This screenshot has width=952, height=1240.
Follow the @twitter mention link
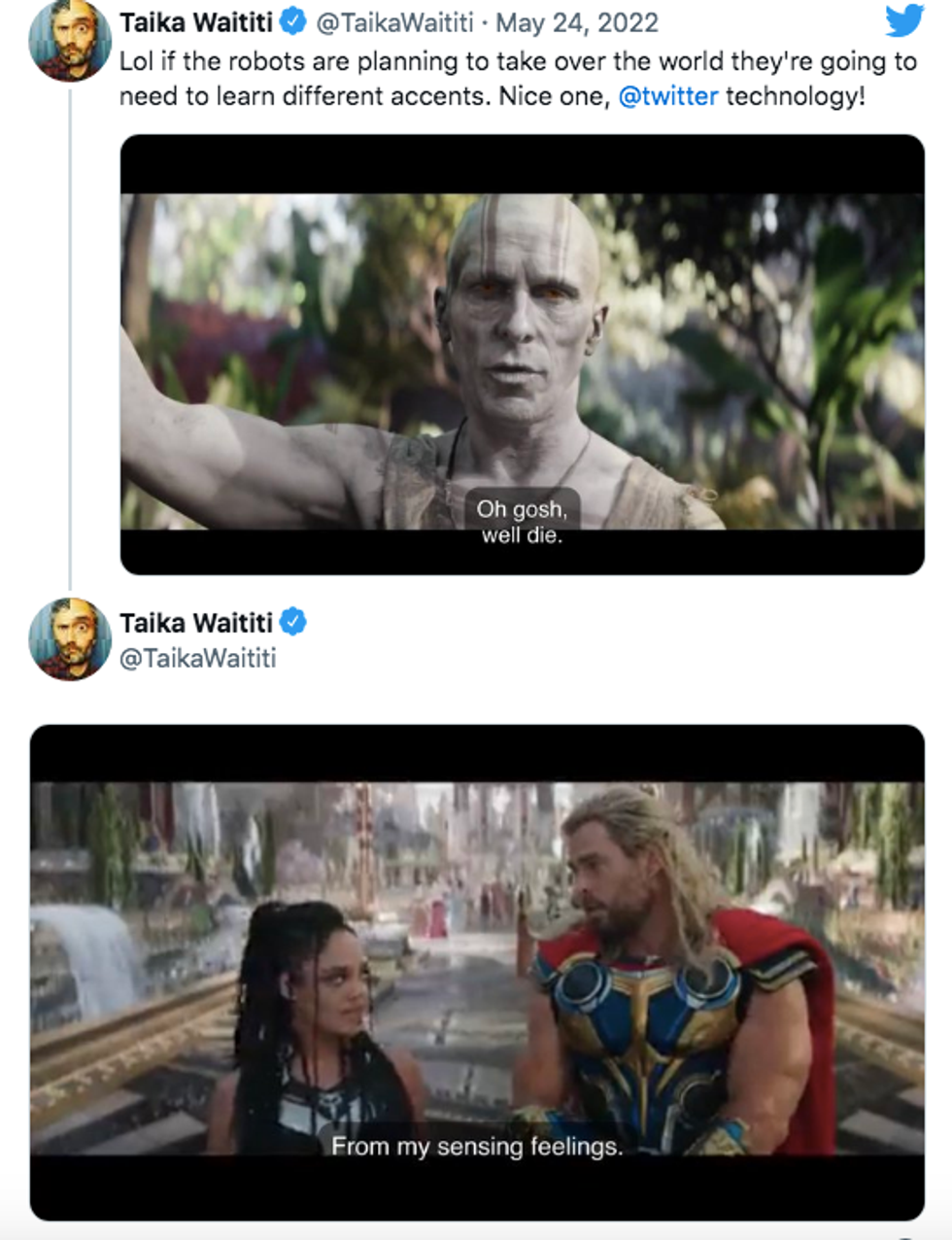tap(668, 96)
